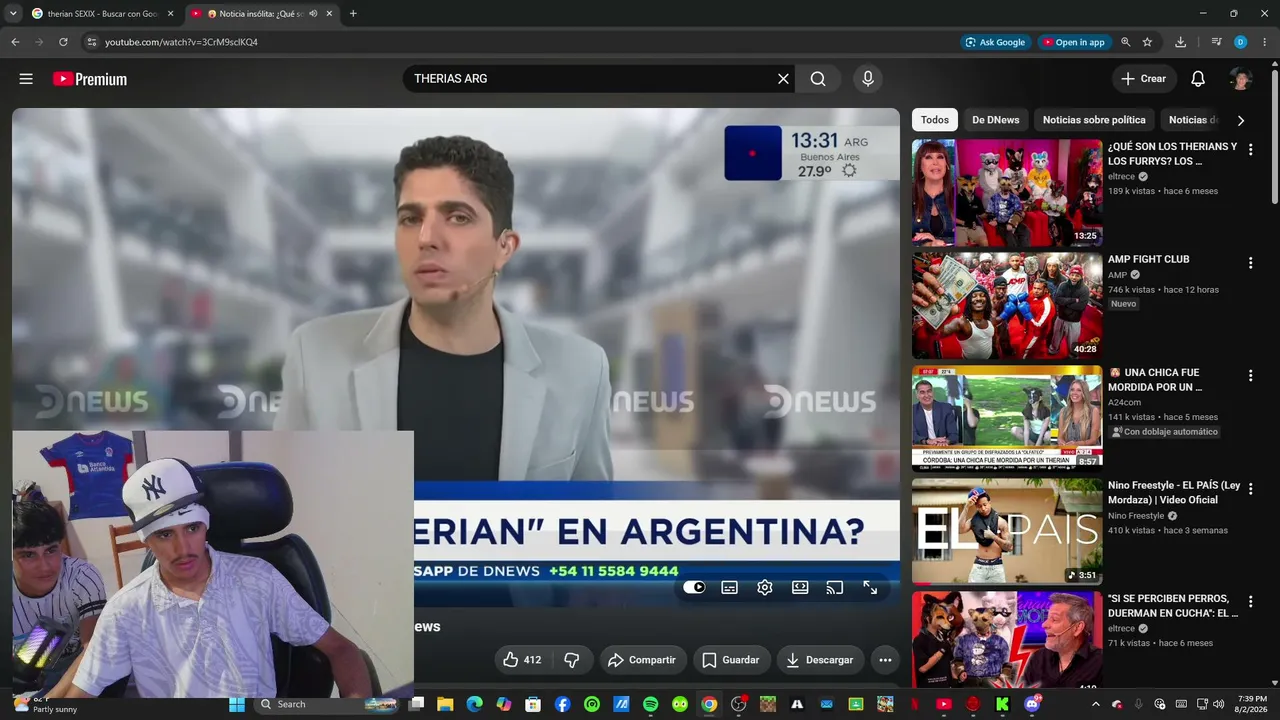
Task: Open Chrome media controls icon
Action: tap(1216, 42)
